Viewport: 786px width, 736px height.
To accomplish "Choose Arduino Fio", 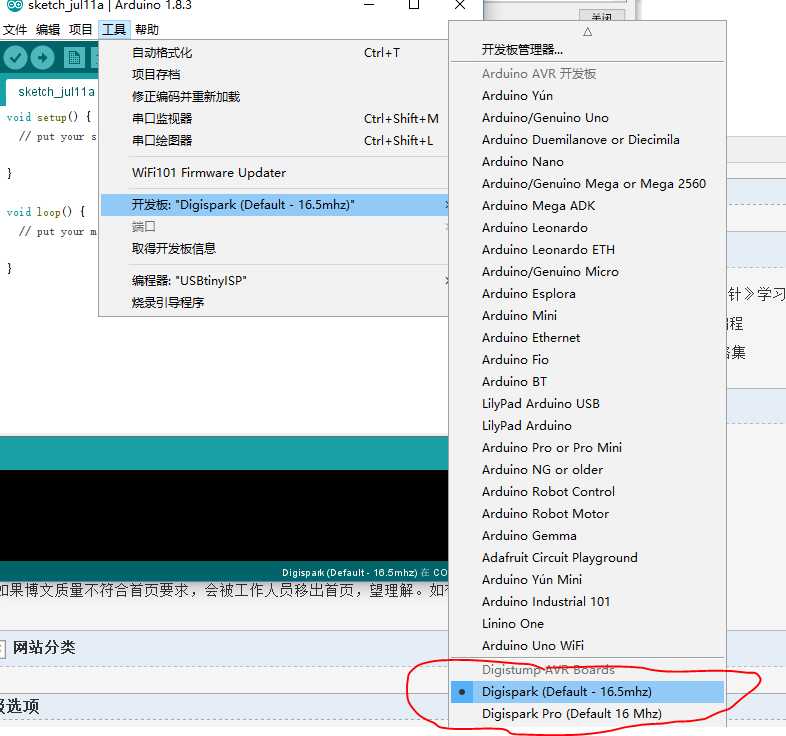I will (587, 360).
